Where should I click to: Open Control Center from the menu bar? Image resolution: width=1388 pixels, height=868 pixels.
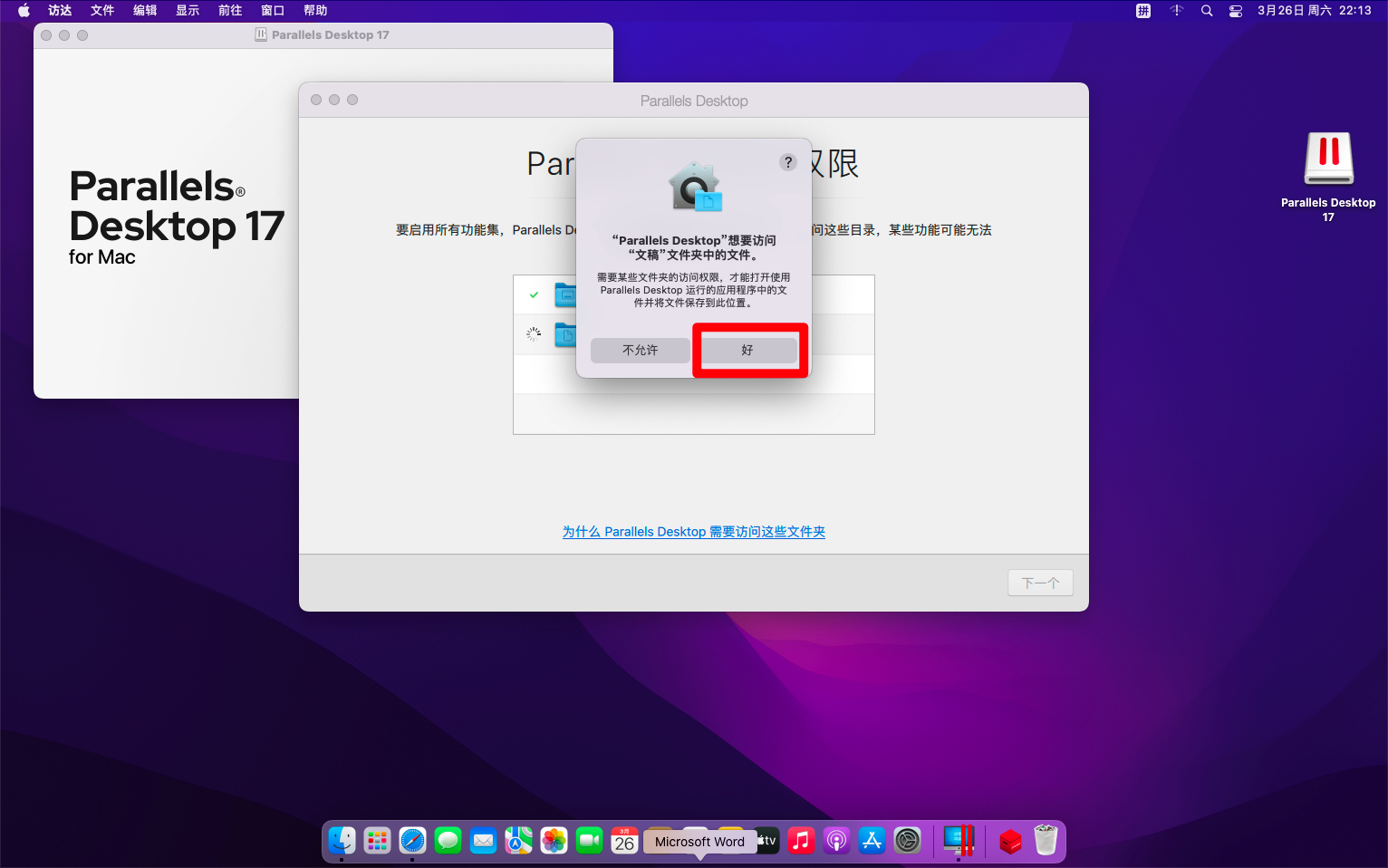[x=1236, y=11]
